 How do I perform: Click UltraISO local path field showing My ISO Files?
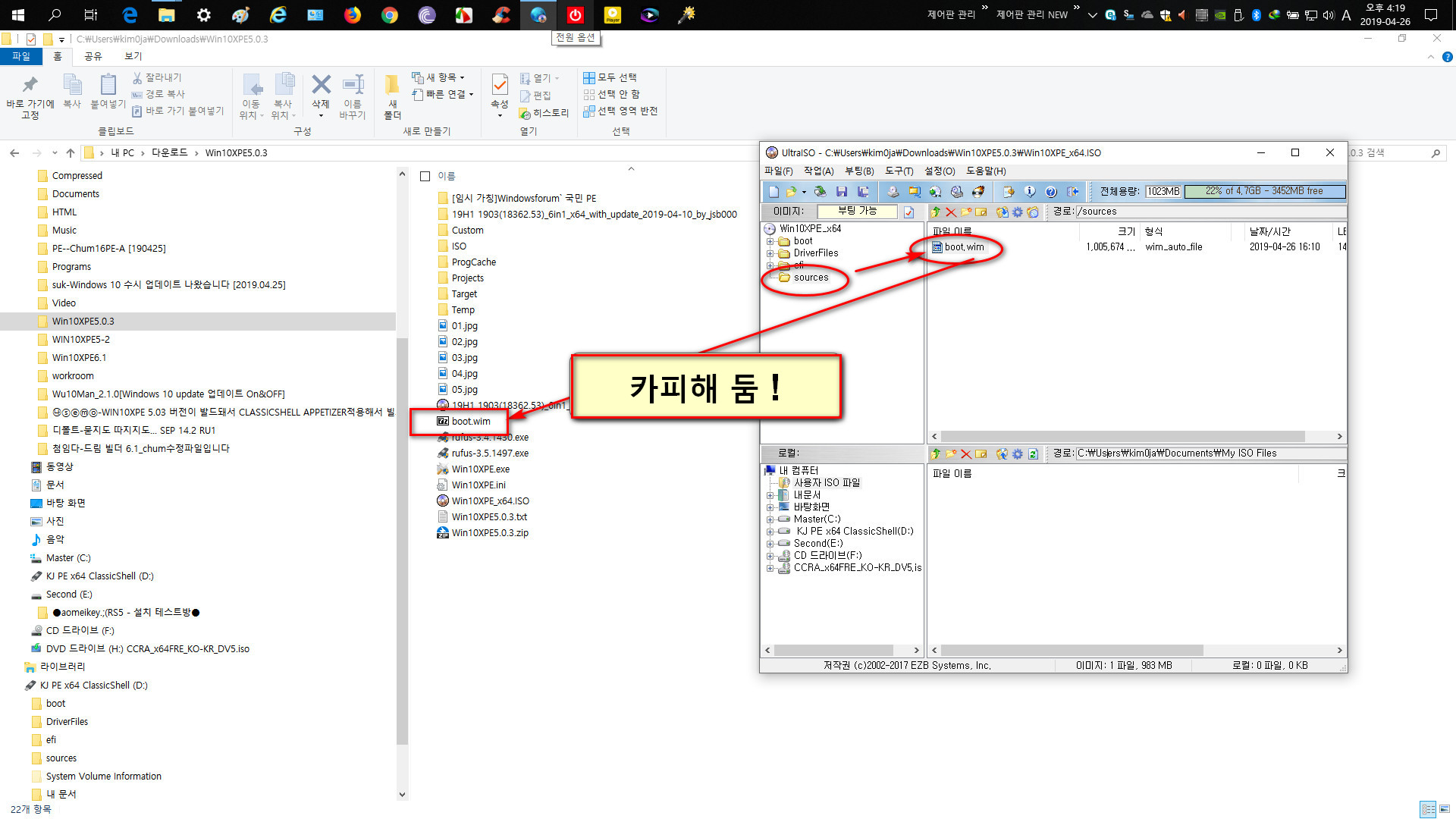pos(1210,453)
